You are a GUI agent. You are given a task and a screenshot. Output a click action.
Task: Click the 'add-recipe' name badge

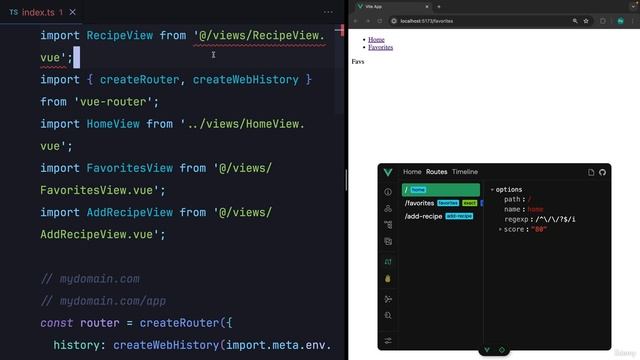(459, 216)
